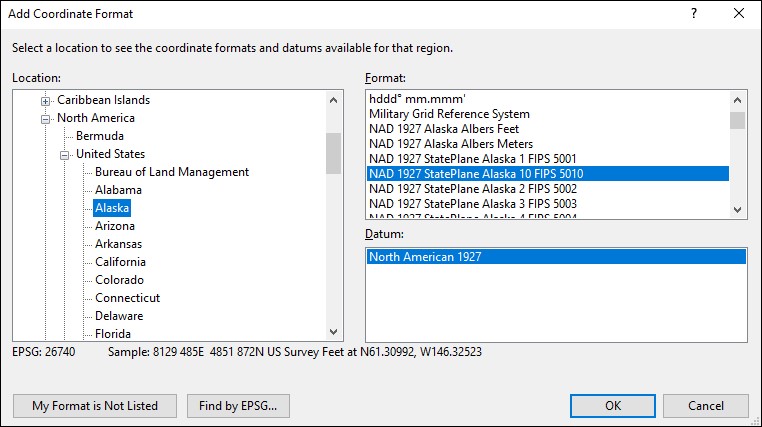Select NAD 1927 Alaska Albers Feet format
762x427 pixels.
(x=443, y=129)
